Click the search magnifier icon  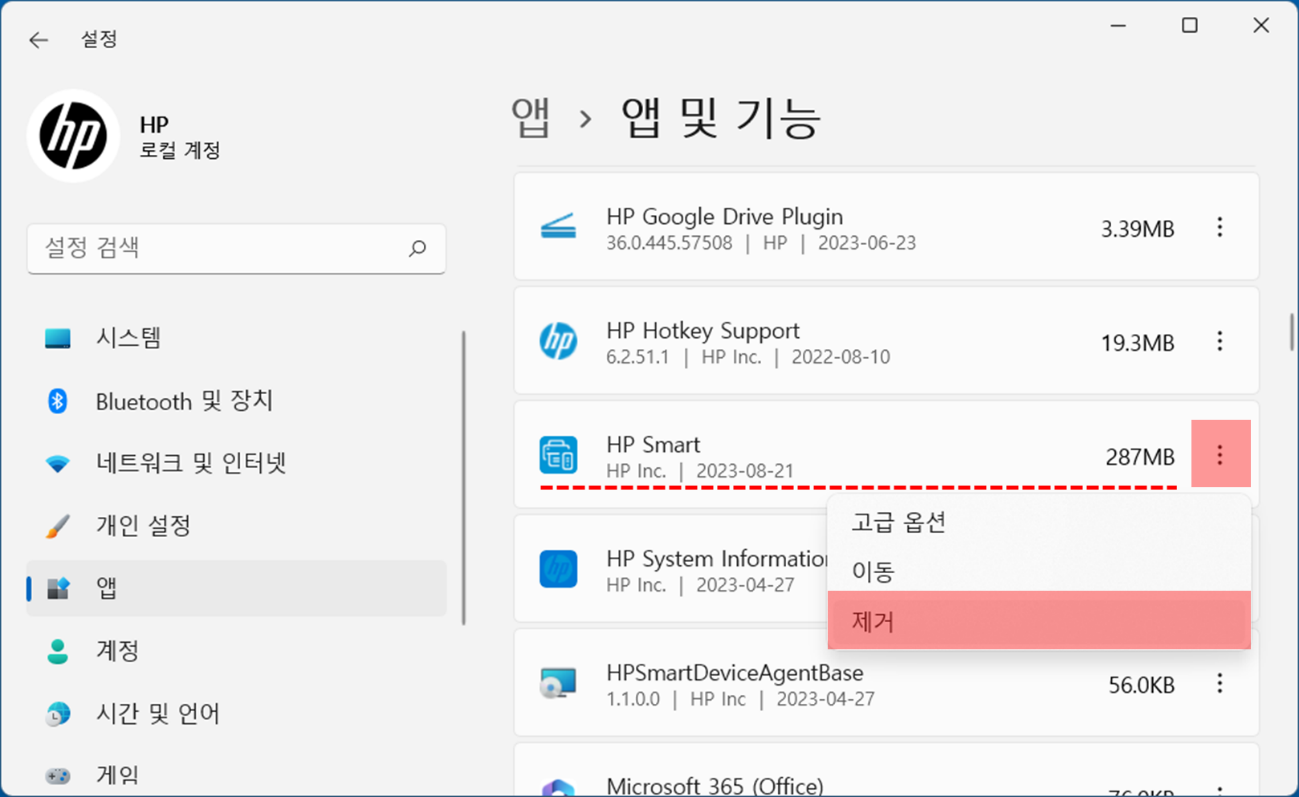tap(417, 248)
